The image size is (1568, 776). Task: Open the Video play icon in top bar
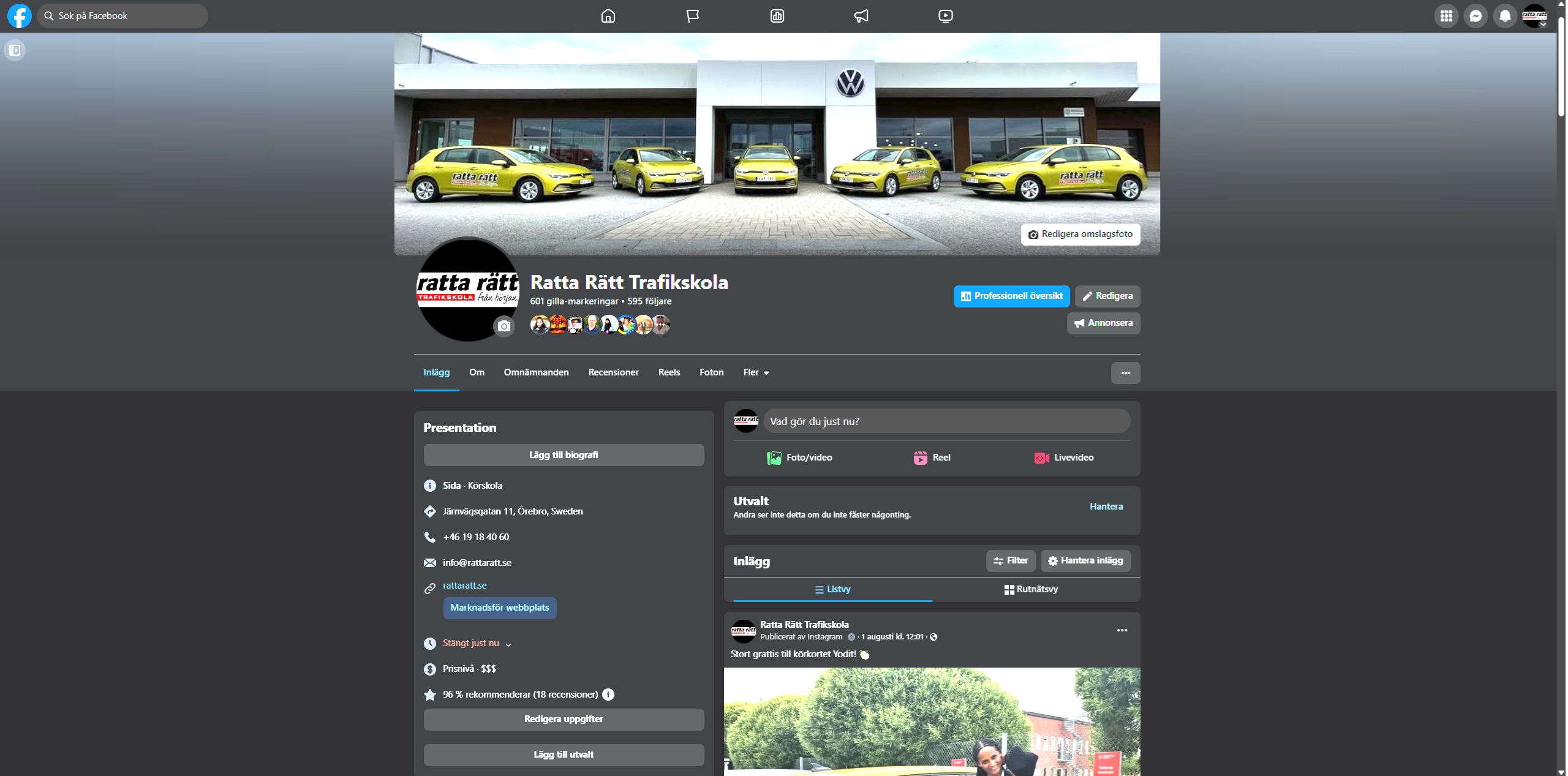946,16
